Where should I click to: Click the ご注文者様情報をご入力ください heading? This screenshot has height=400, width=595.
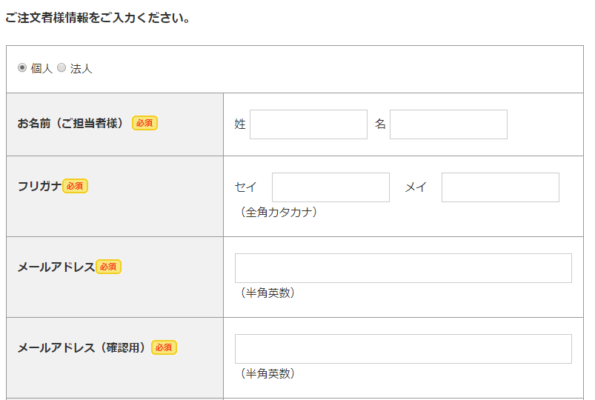98,18
